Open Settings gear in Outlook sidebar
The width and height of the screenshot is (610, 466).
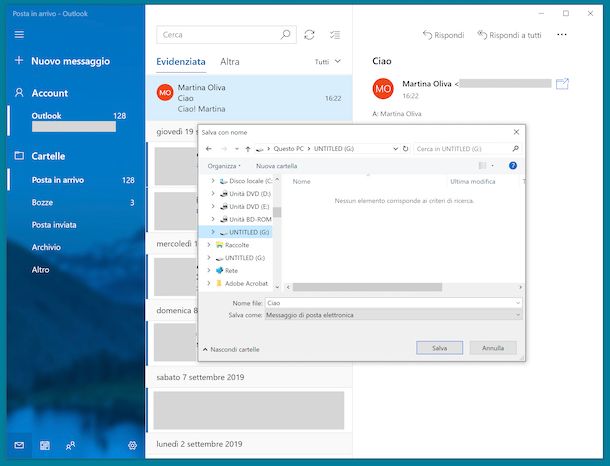tap(132, 445)
